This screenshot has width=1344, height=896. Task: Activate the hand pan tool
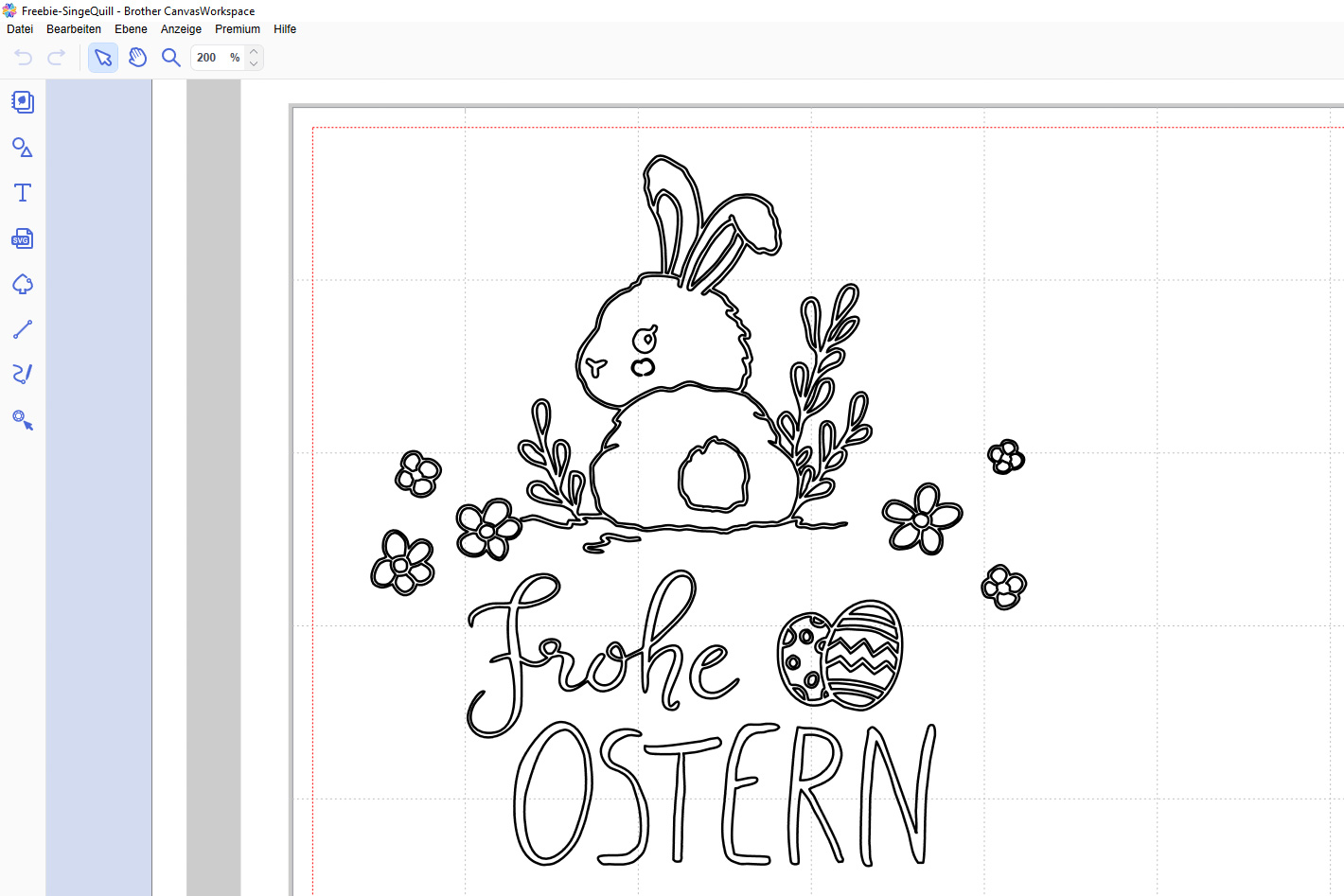(137, 58)
